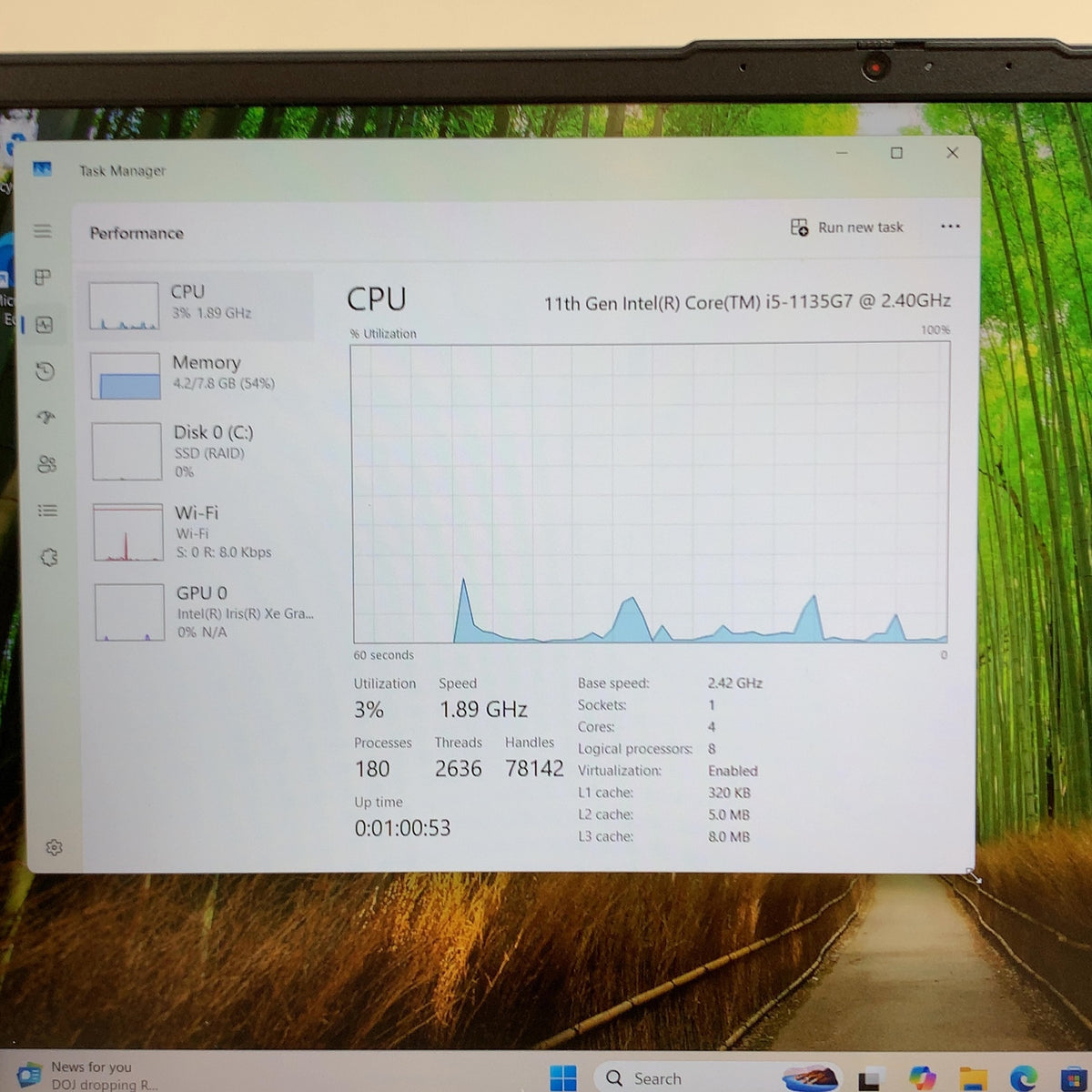The image size is (1092, 1092).
Task: Open Copilot from the taskbar
Action: 922,1078
